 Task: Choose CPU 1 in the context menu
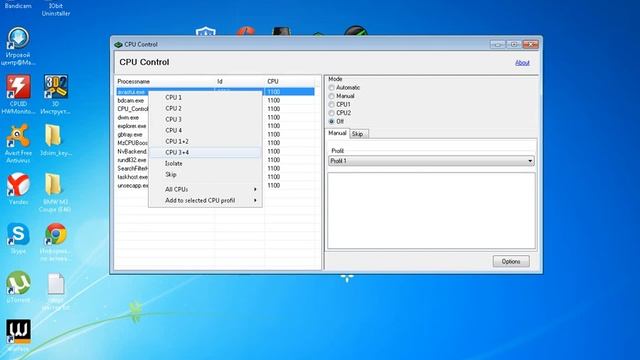(205, 98)
